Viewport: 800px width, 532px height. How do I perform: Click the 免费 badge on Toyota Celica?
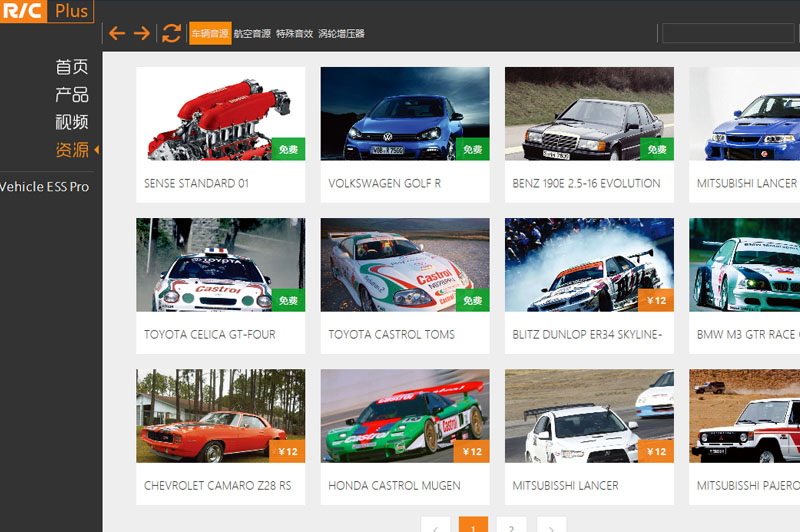click(x=288, y=300)
